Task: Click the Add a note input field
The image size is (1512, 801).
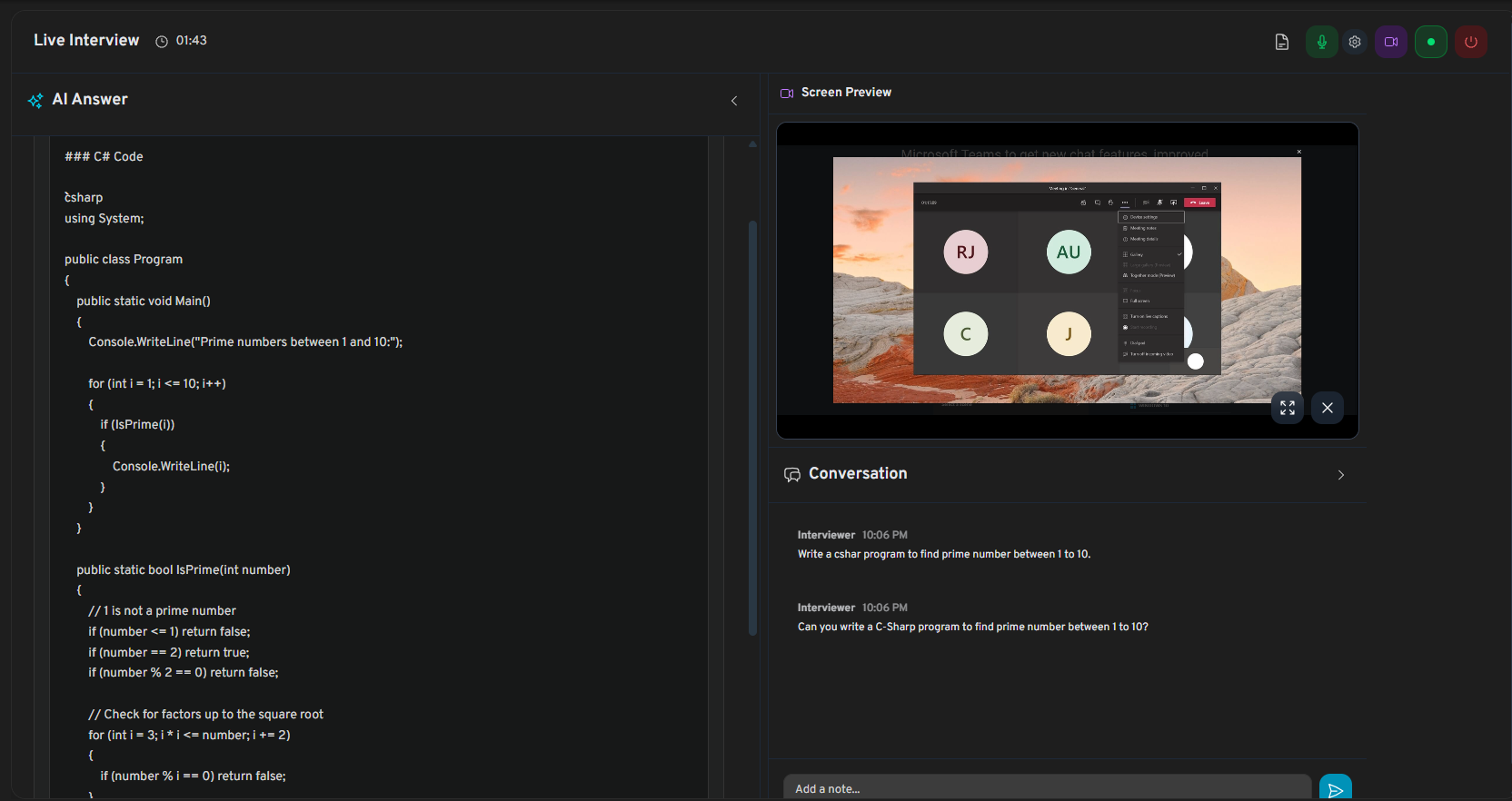Action: point(1047,788)
